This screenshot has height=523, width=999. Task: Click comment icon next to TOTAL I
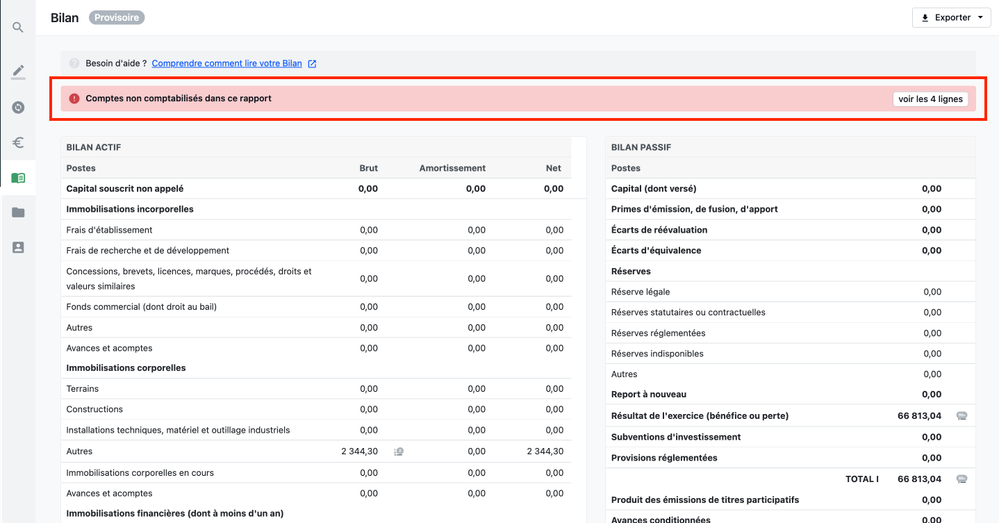[961, 479]
